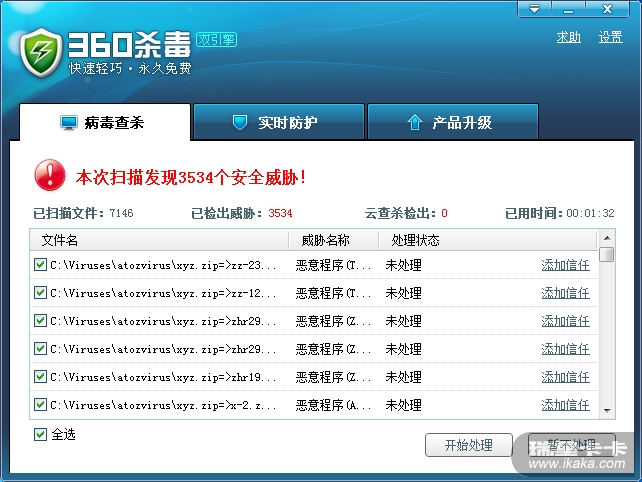Click the elapsed time 00:01:32

click(590, 213)
